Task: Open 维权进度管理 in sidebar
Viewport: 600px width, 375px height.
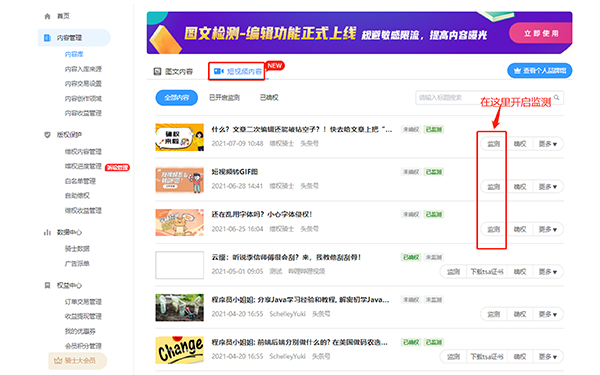Action: point(83,166)
